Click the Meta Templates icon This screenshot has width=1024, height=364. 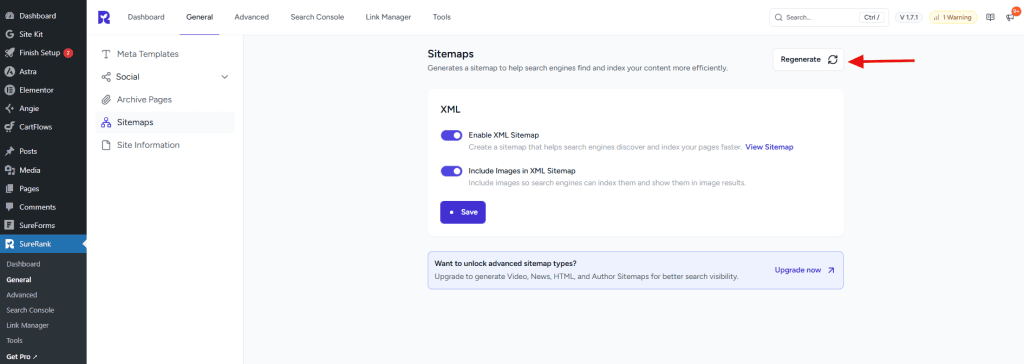(106, 54)
